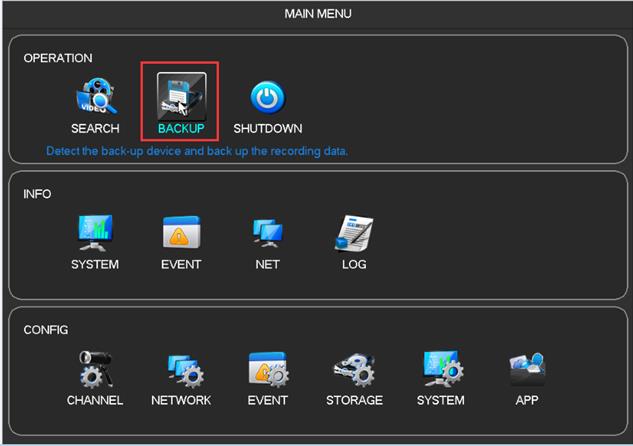
Task: Click the LOG text label
Action: click(354, 265)
